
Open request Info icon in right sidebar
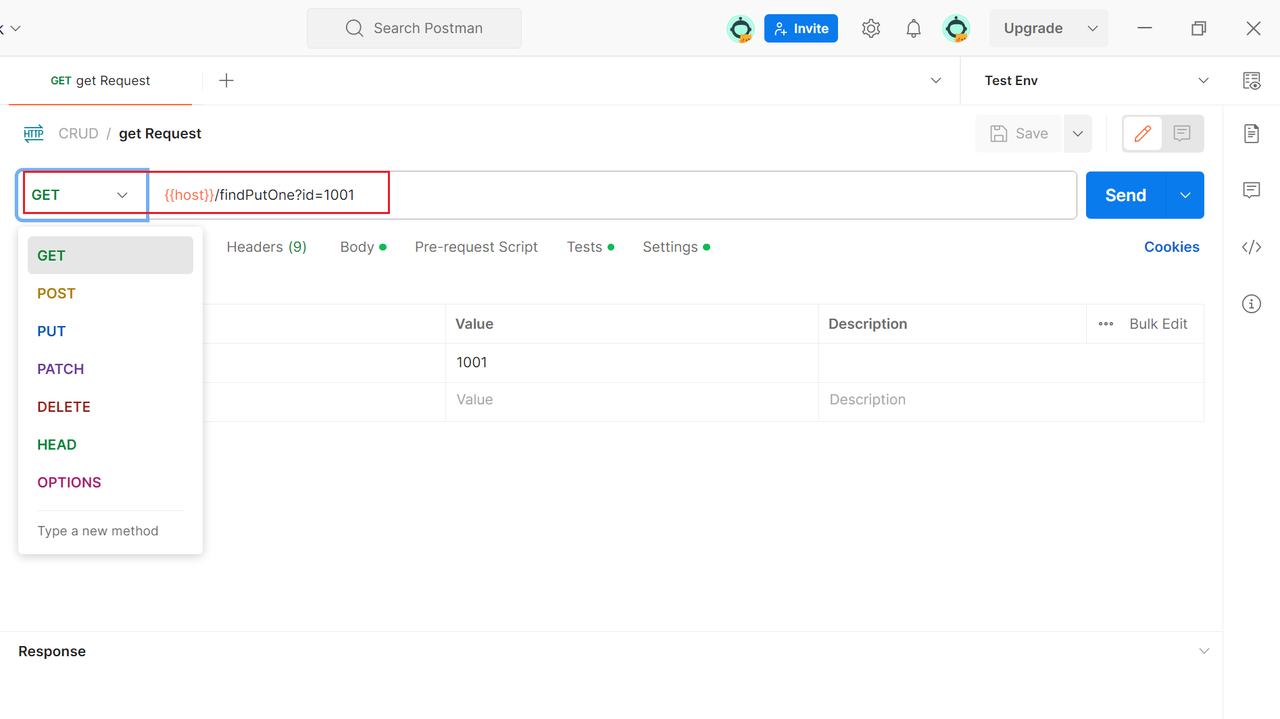coord(1251,304)
